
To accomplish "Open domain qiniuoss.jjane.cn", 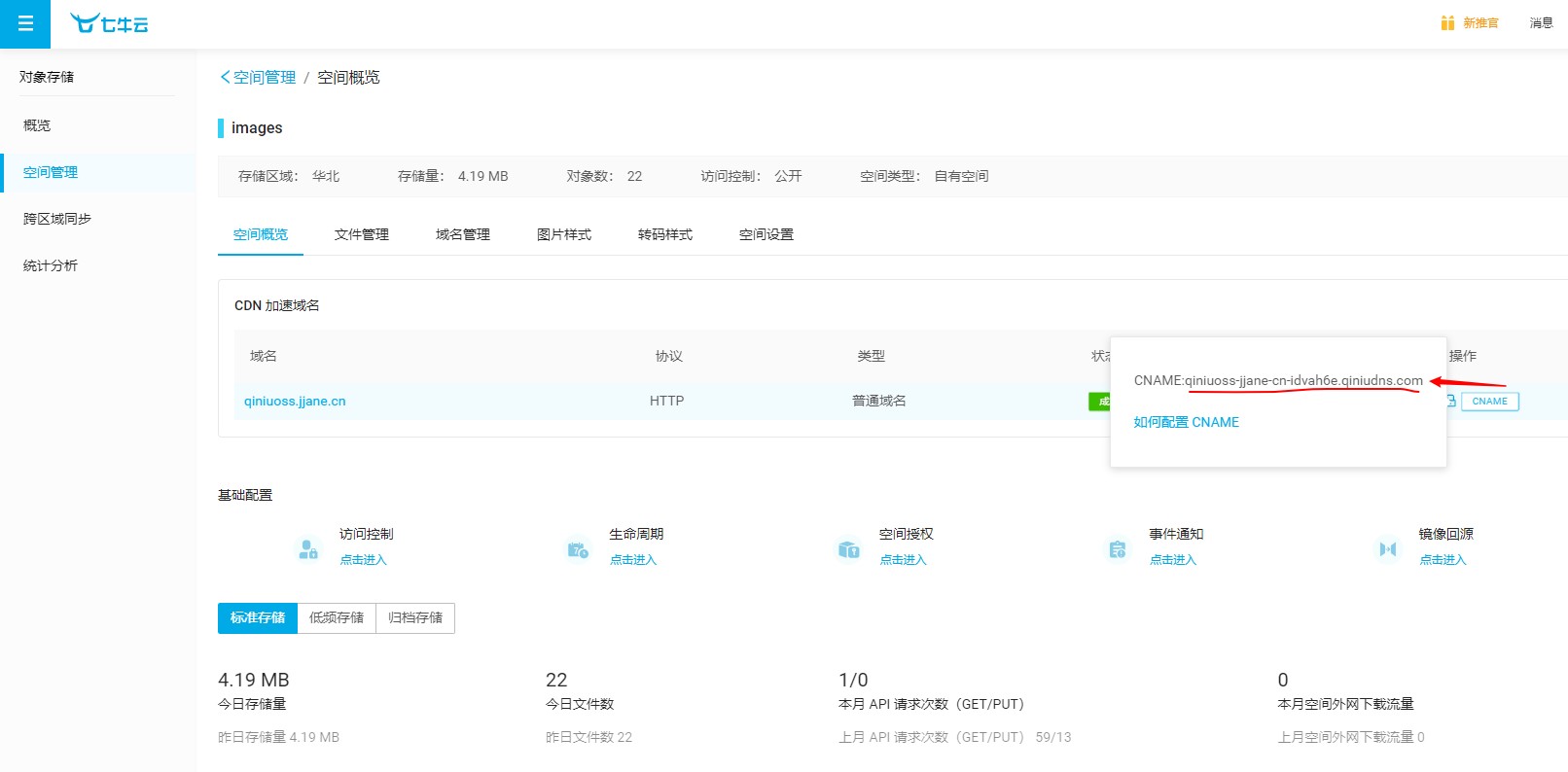I will [x=295, y=401].
